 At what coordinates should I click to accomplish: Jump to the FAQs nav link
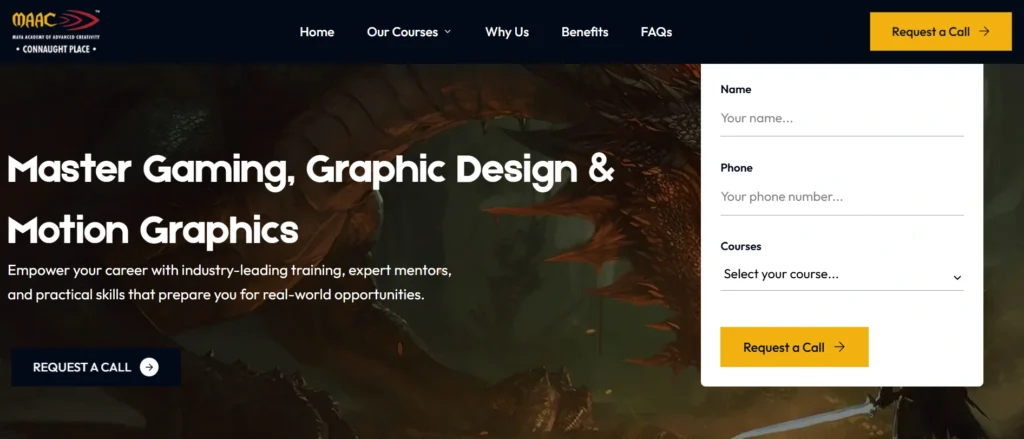coord(656,32)
